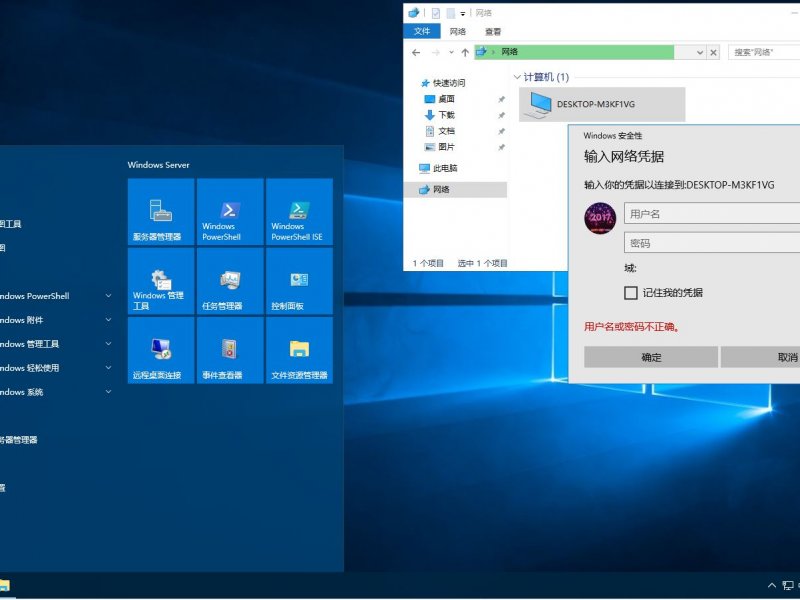Click the 搜索"网络" search box
Viewport: 800px width, 600px height.
pyautogui.click(x=764, y=52)
